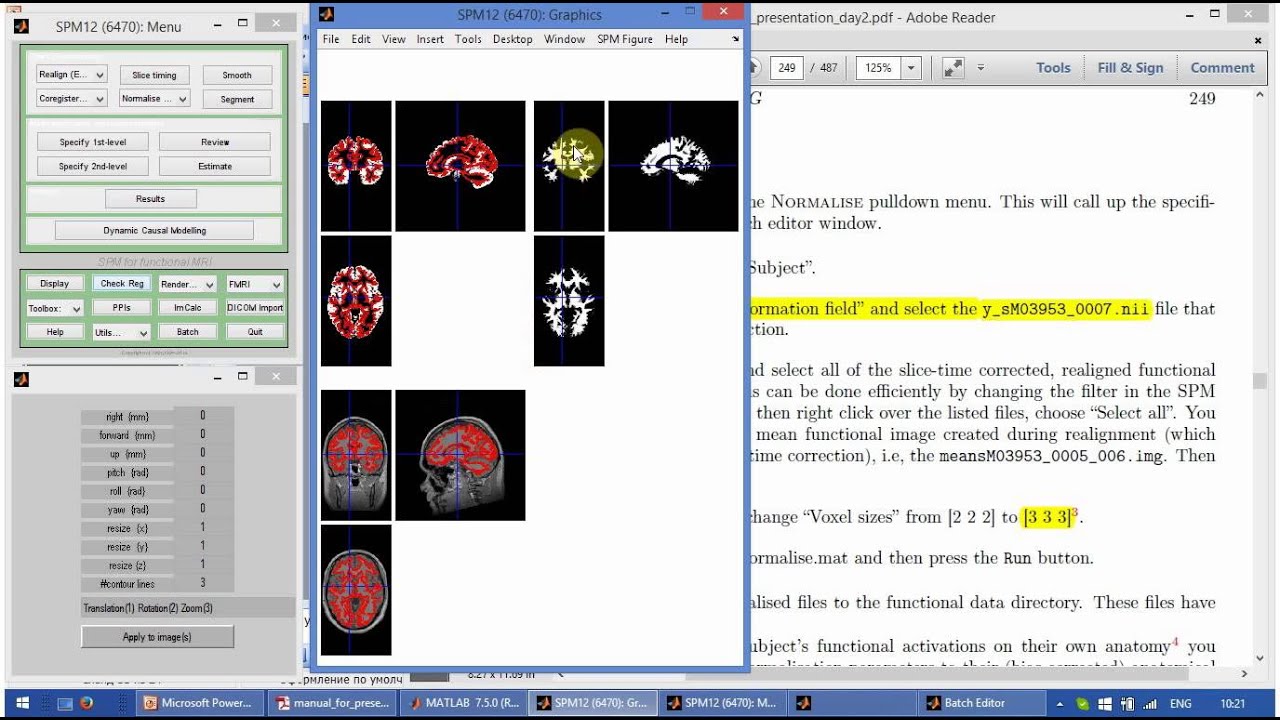
Task: Open the Normalise dropdown in SPM Menu
Action: coord(154,99)
